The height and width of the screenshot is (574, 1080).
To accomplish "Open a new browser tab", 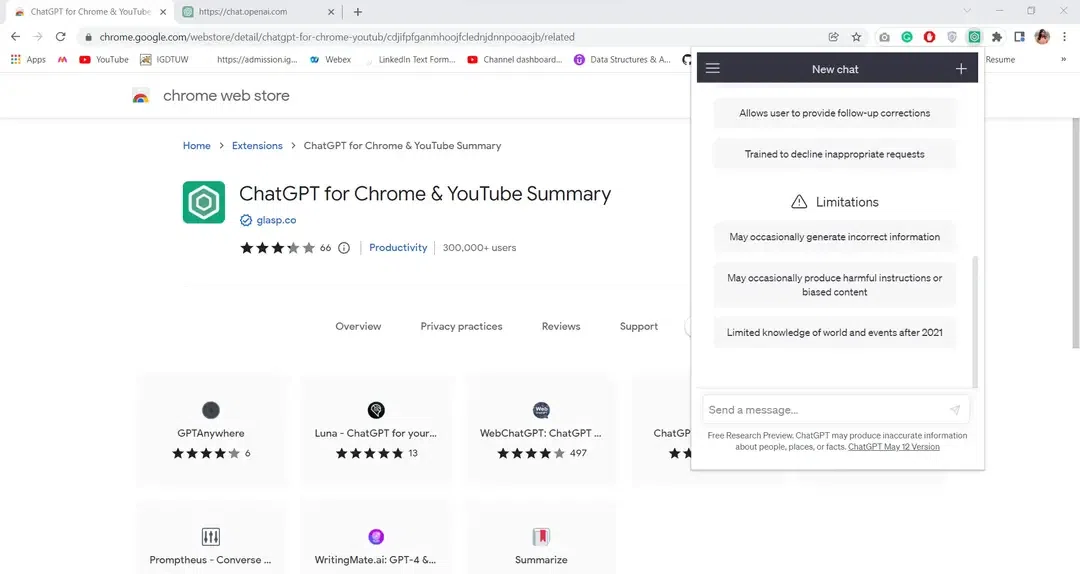I will click(357, 12).
